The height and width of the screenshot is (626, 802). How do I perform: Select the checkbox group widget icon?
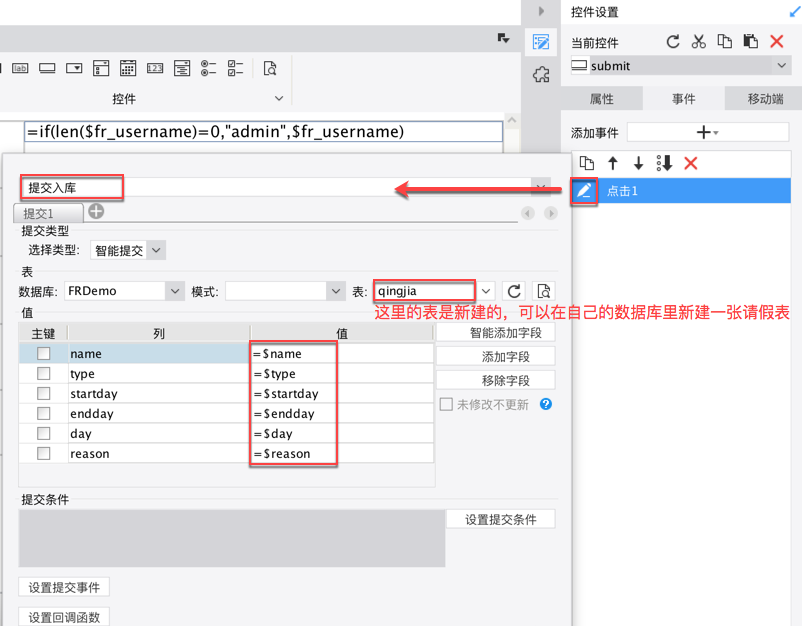[x=235, y=68]
